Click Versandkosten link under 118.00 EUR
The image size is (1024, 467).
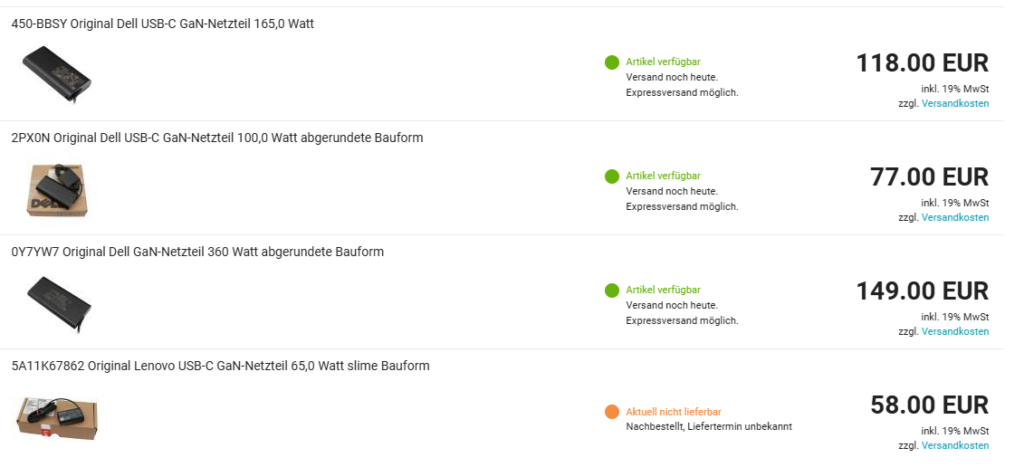[x=955, y=103]
